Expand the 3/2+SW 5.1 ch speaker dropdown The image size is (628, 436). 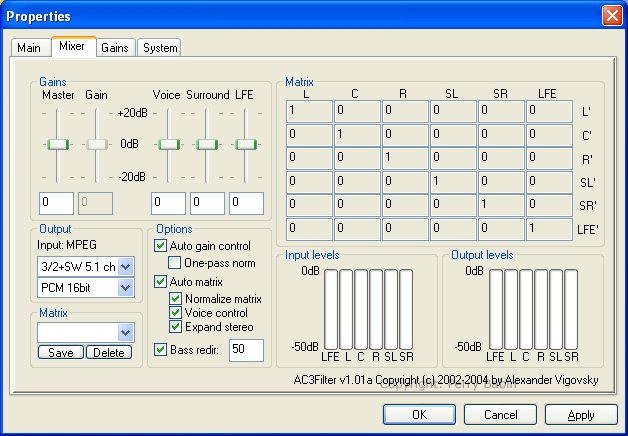[125, 267]
